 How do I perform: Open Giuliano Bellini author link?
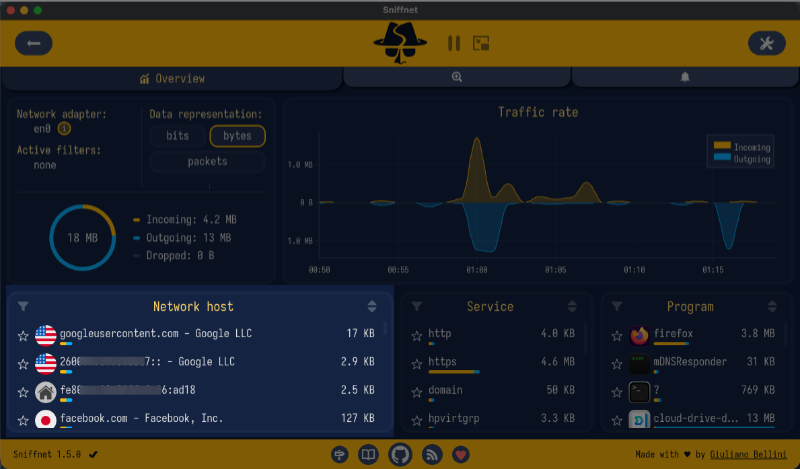748,454
